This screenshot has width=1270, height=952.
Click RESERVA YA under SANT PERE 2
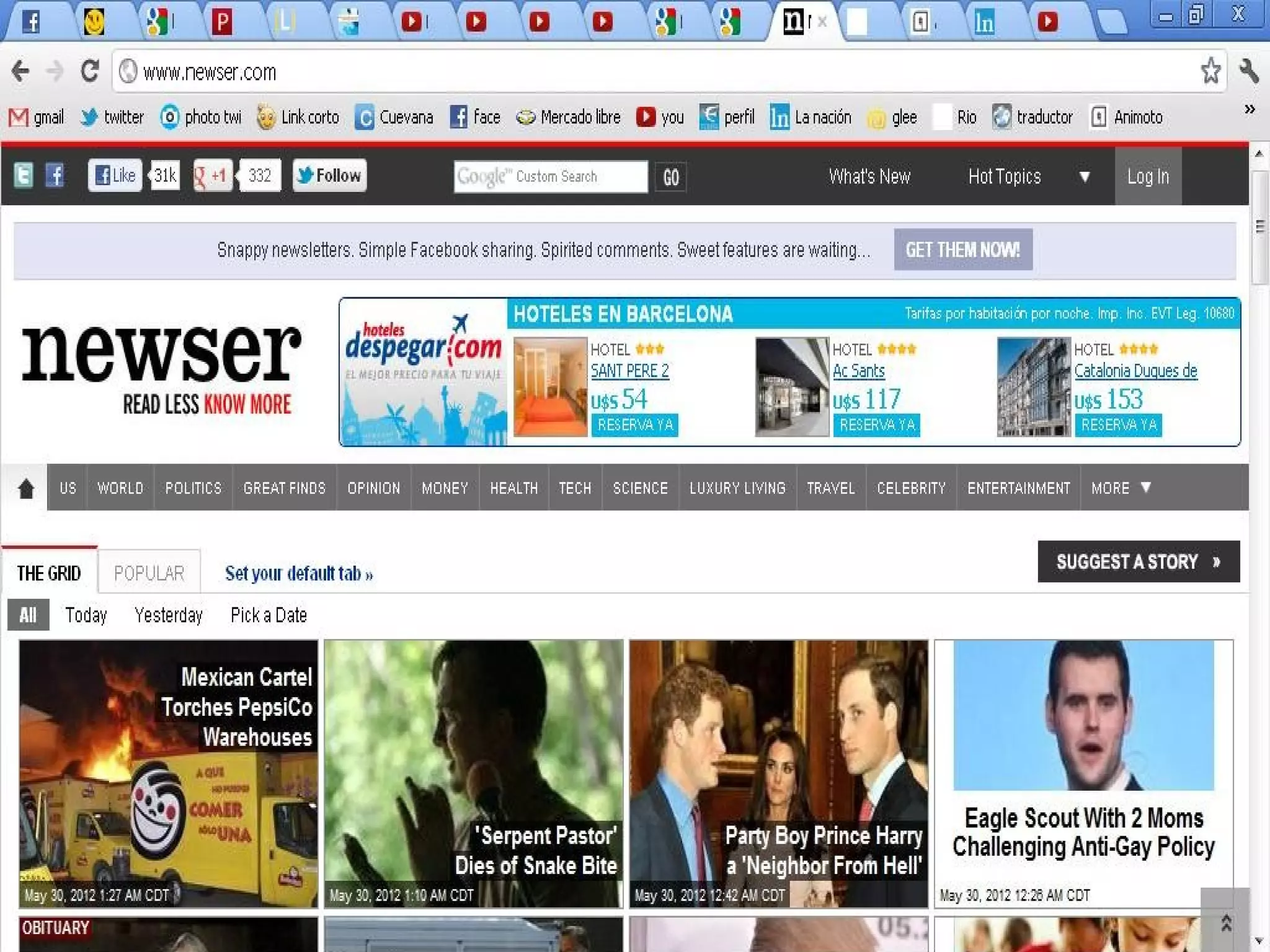pos(634,425)
